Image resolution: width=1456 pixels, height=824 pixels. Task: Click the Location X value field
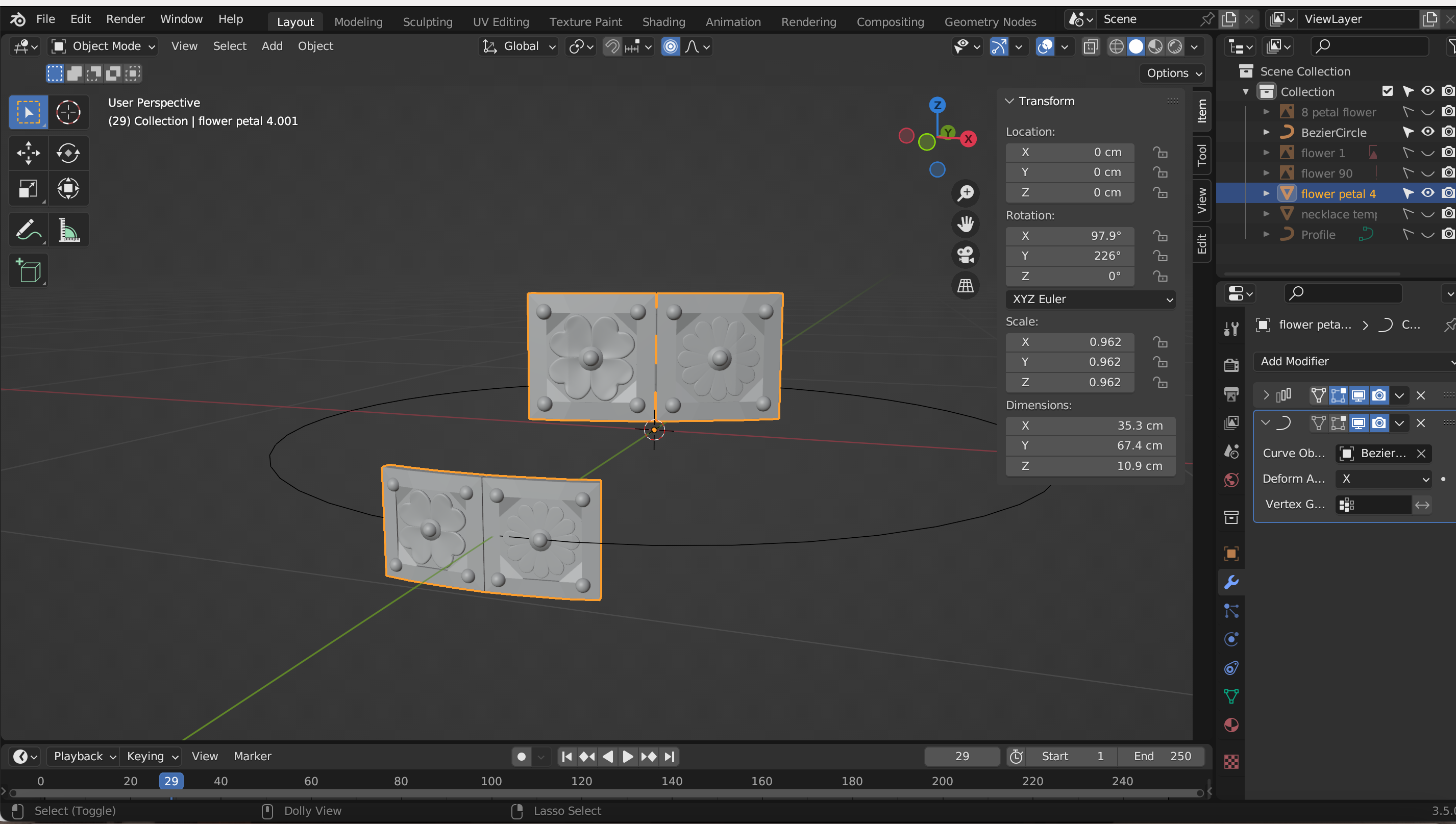[x=1069, y=152]
